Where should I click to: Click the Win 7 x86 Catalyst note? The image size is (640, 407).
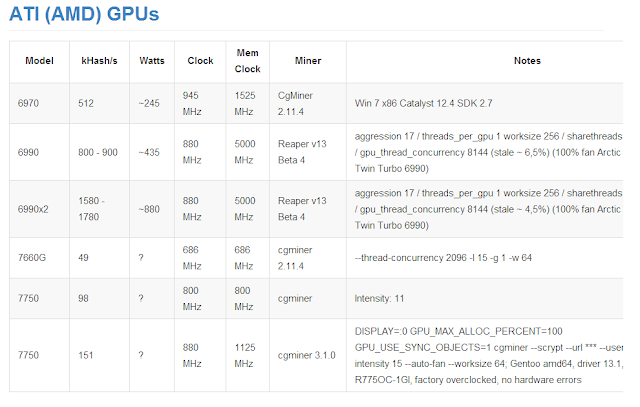(x=423, y=103)
